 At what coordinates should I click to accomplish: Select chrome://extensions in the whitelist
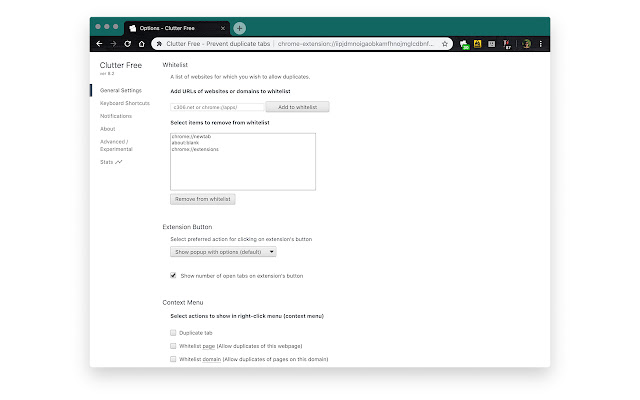click(x=195, y=149)
